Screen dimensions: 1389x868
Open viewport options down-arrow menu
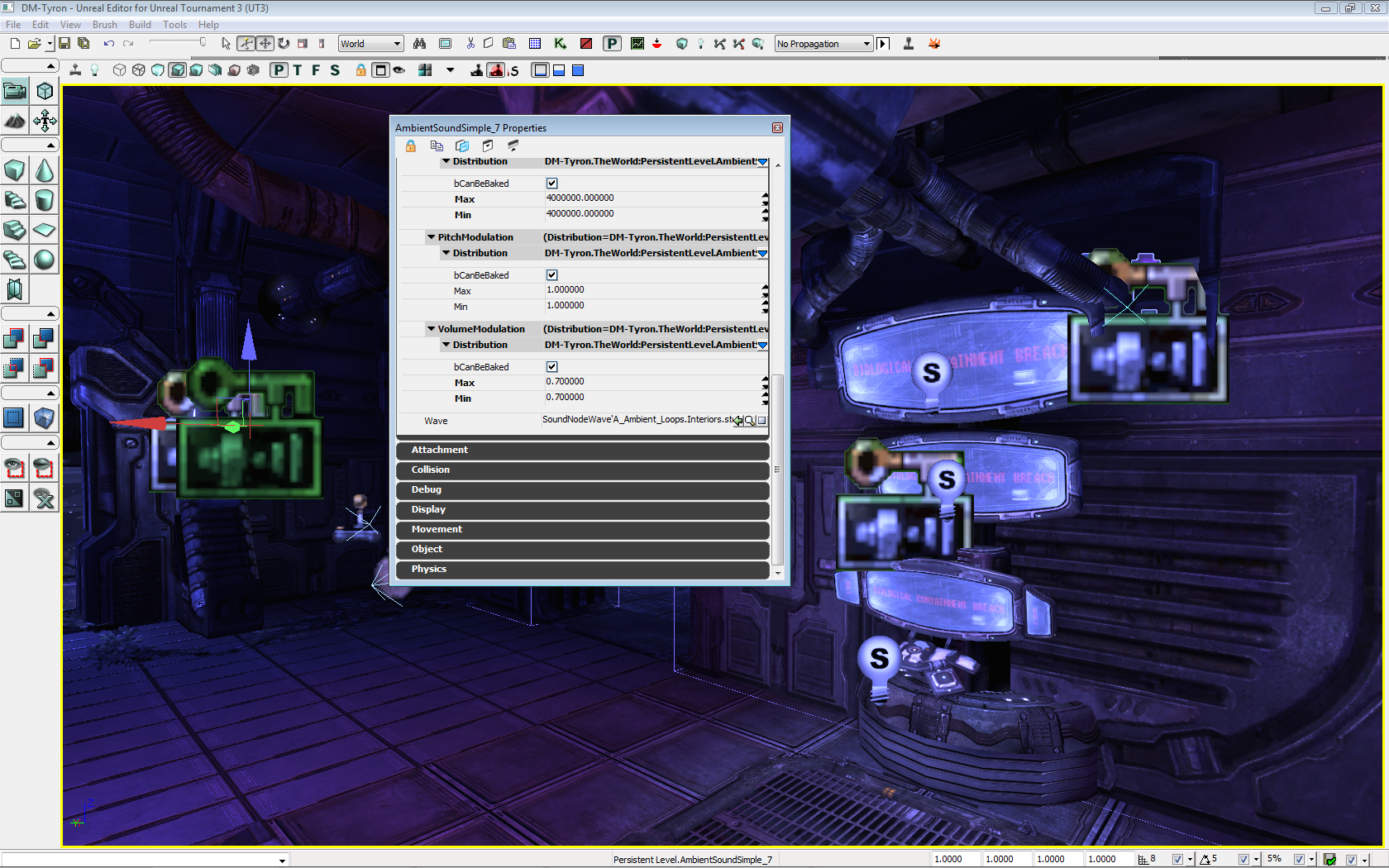(451, 70)
